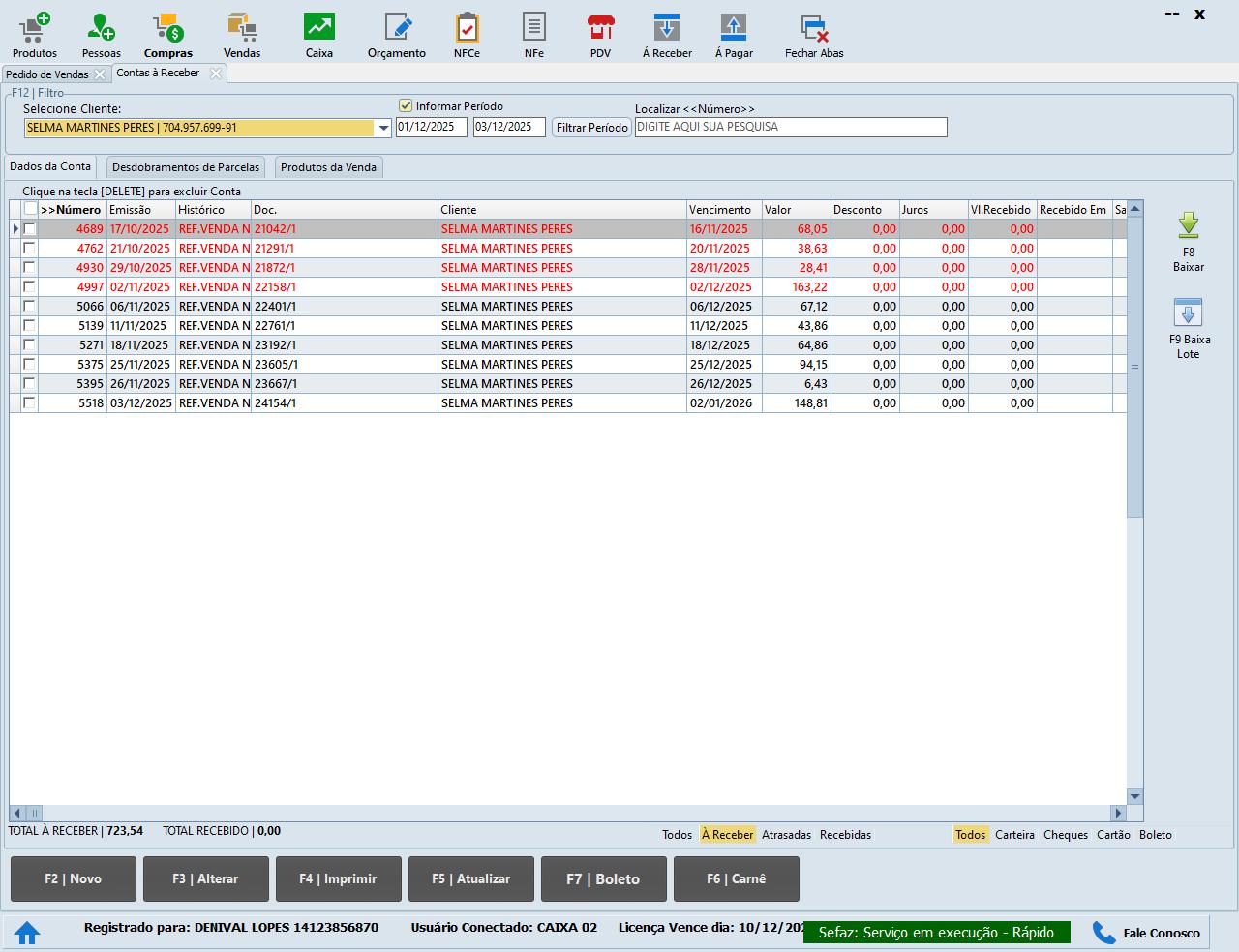
Task: Click the grid vertical scrollbar down arrow
Action: pyautogui.click(x=1135, y=796)
